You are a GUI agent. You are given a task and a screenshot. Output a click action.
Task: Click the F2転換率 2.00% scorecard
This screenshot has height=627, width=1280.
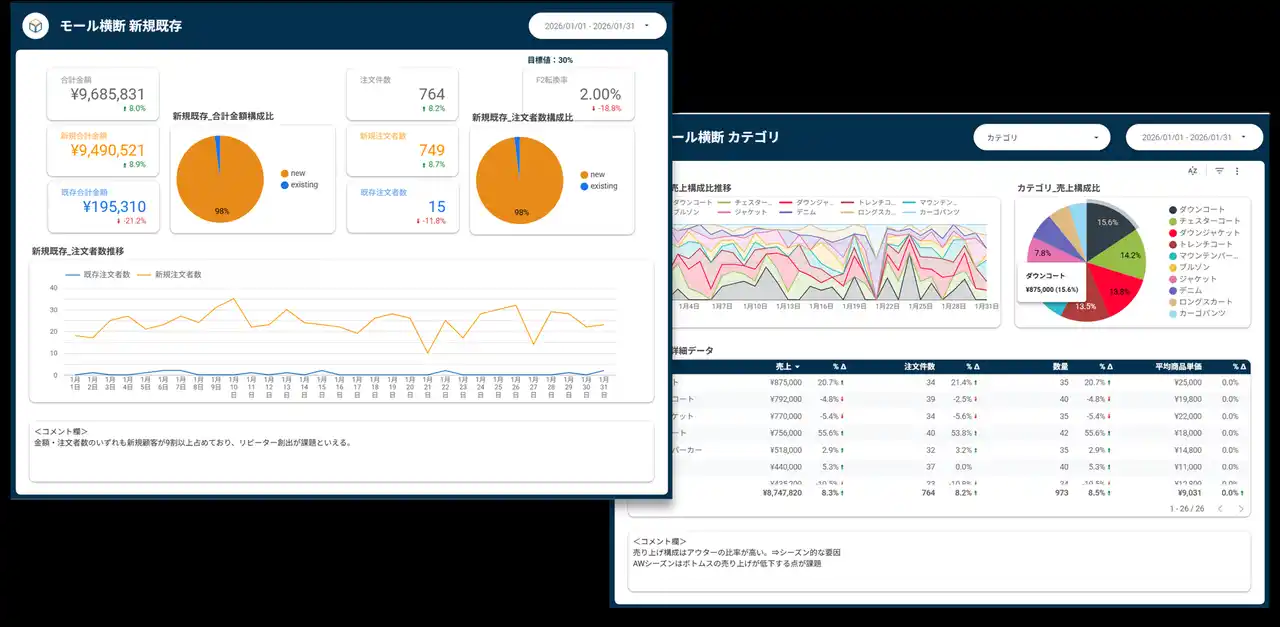(x=577, y=94)
